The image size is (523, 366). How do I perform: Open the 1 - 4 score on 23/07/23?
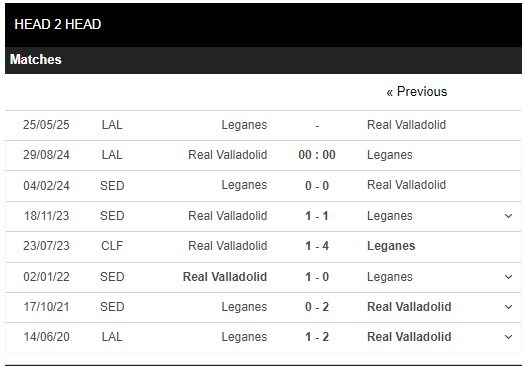pyautogui.click(x=317, y=246)
